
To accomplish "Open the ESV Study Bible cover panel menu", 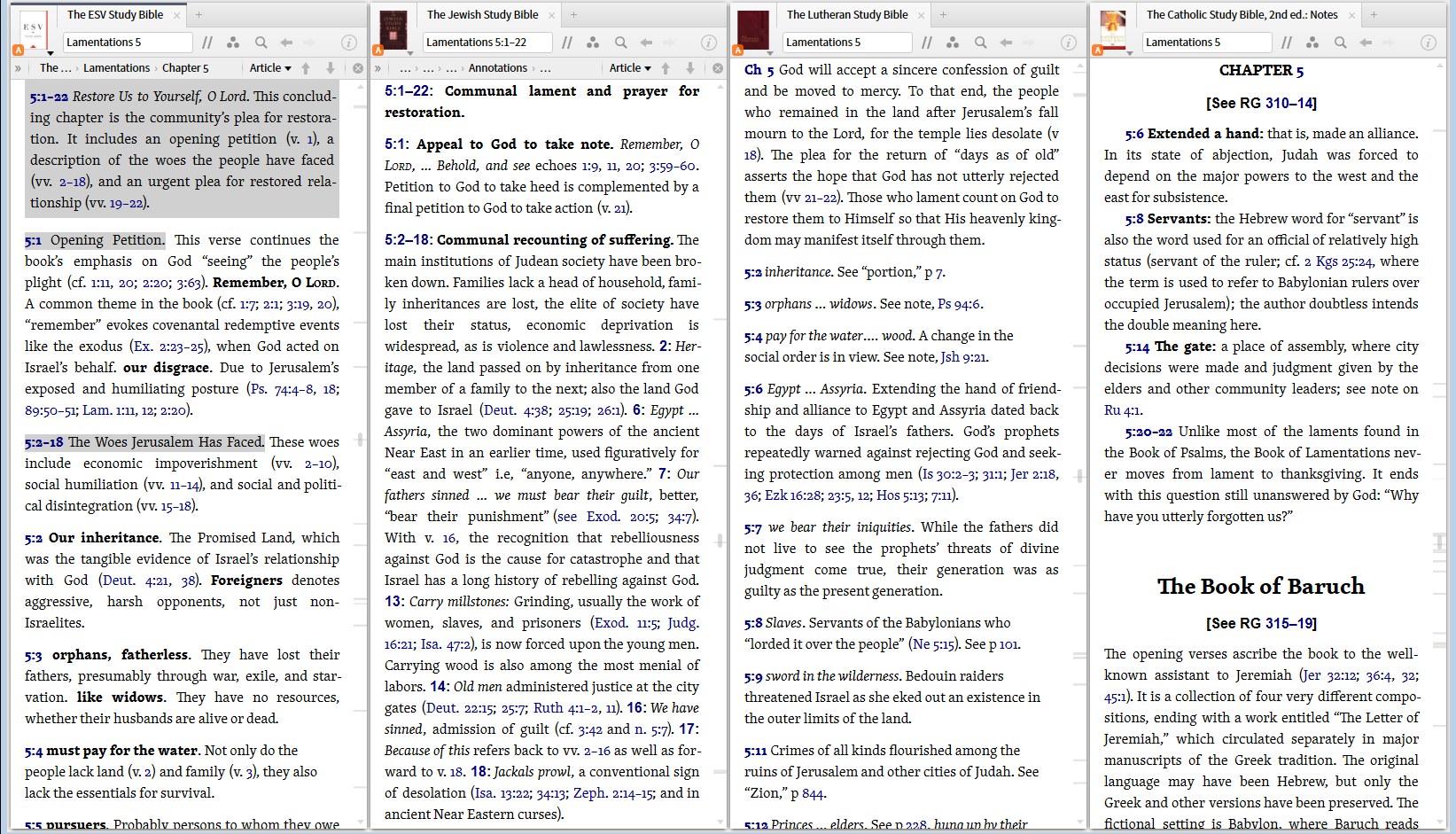I will pyautogui.click(x=33, y=32).
